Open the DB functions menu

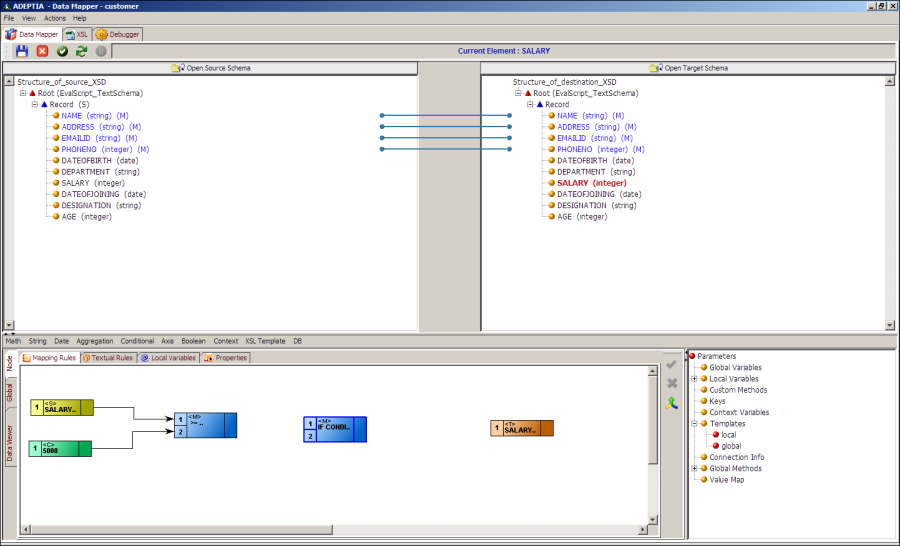pos(297,341)
